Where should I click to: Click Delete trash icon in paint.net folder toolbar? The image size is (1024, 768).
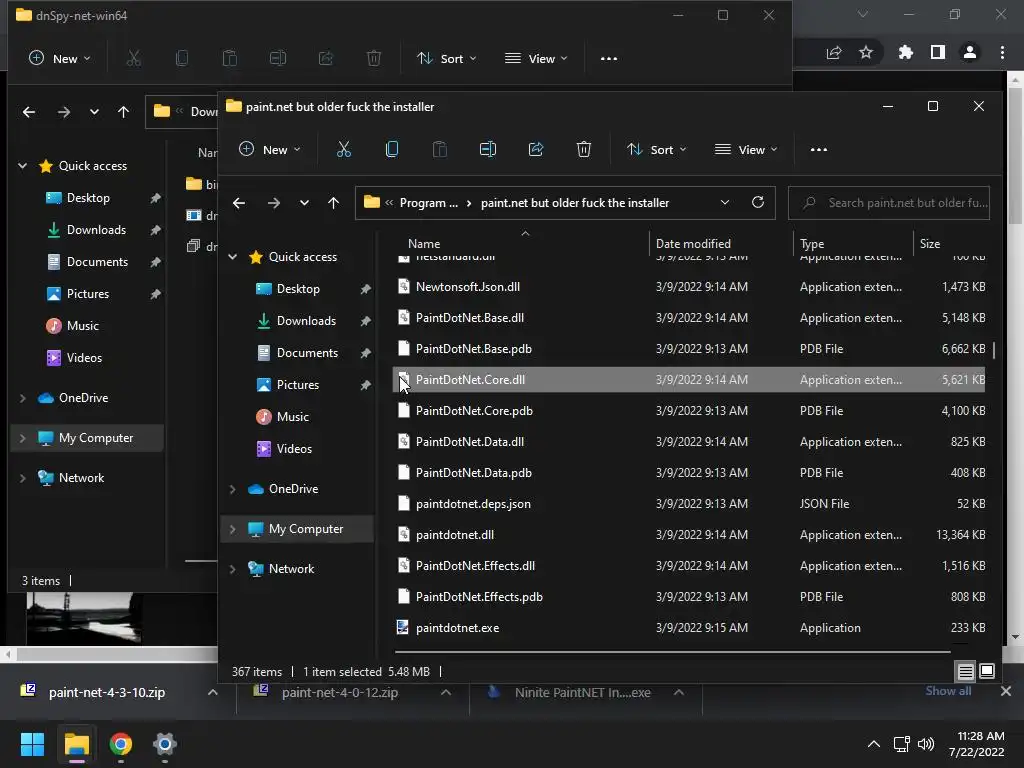pyautogui.click(x=584, y=150)
